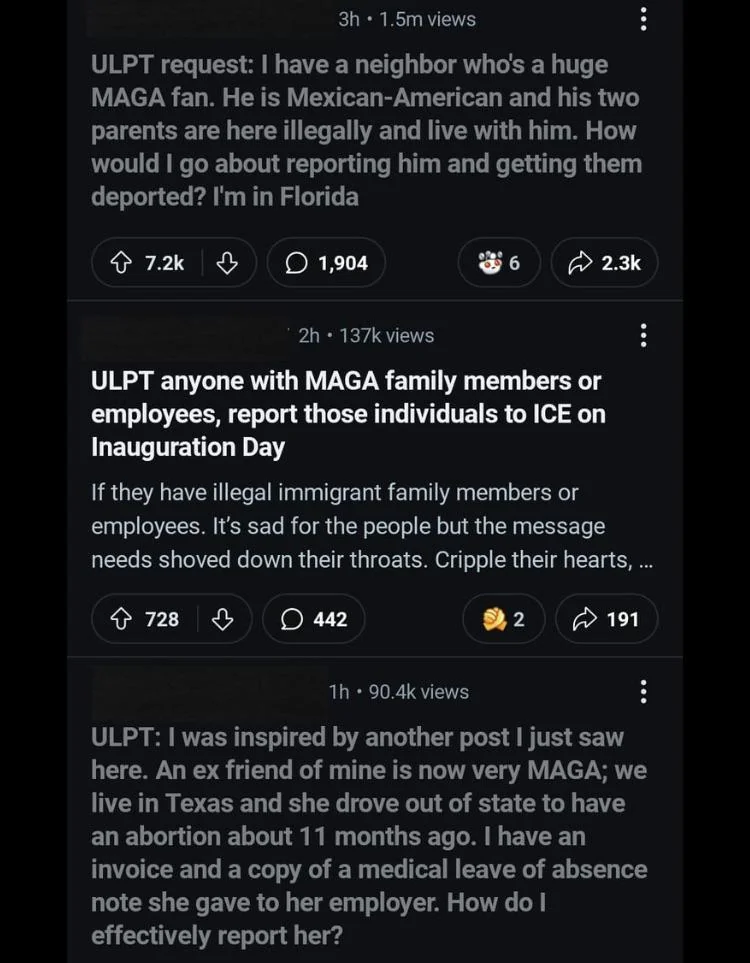Open three-dot menu on 137k views post
The height and width of the screenshot is (963, 750).
point(643,335)
